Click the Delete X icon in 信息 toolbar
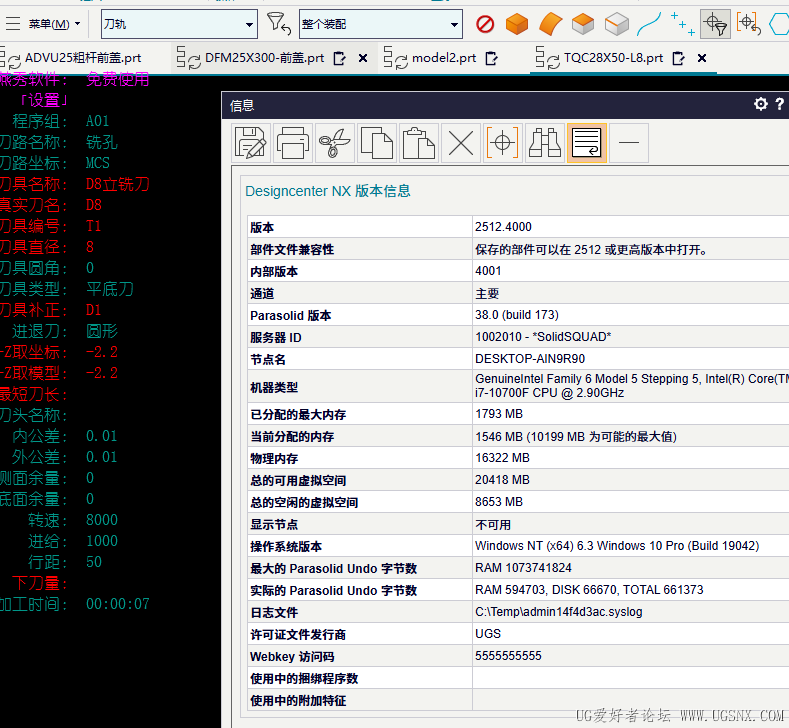This screenshot has height=728, width=789. coord(461,143)
